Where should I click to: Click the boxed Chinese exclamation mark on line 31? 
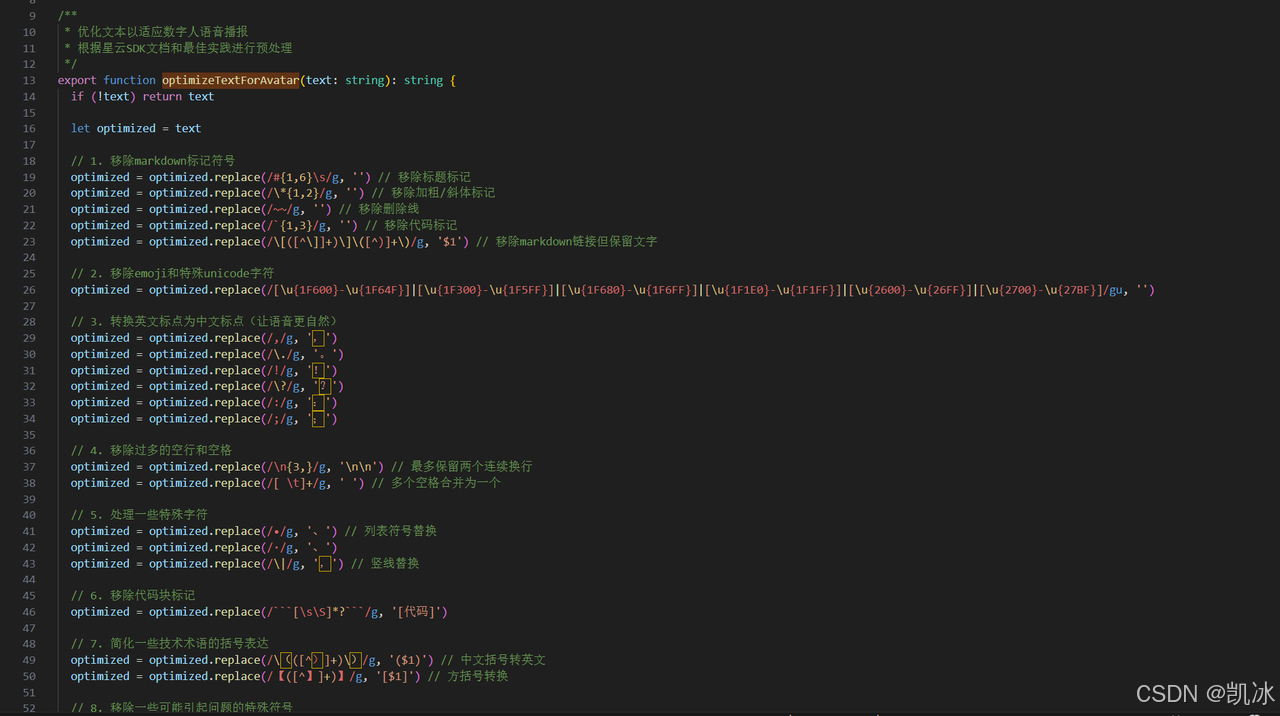tap(319, 370)
